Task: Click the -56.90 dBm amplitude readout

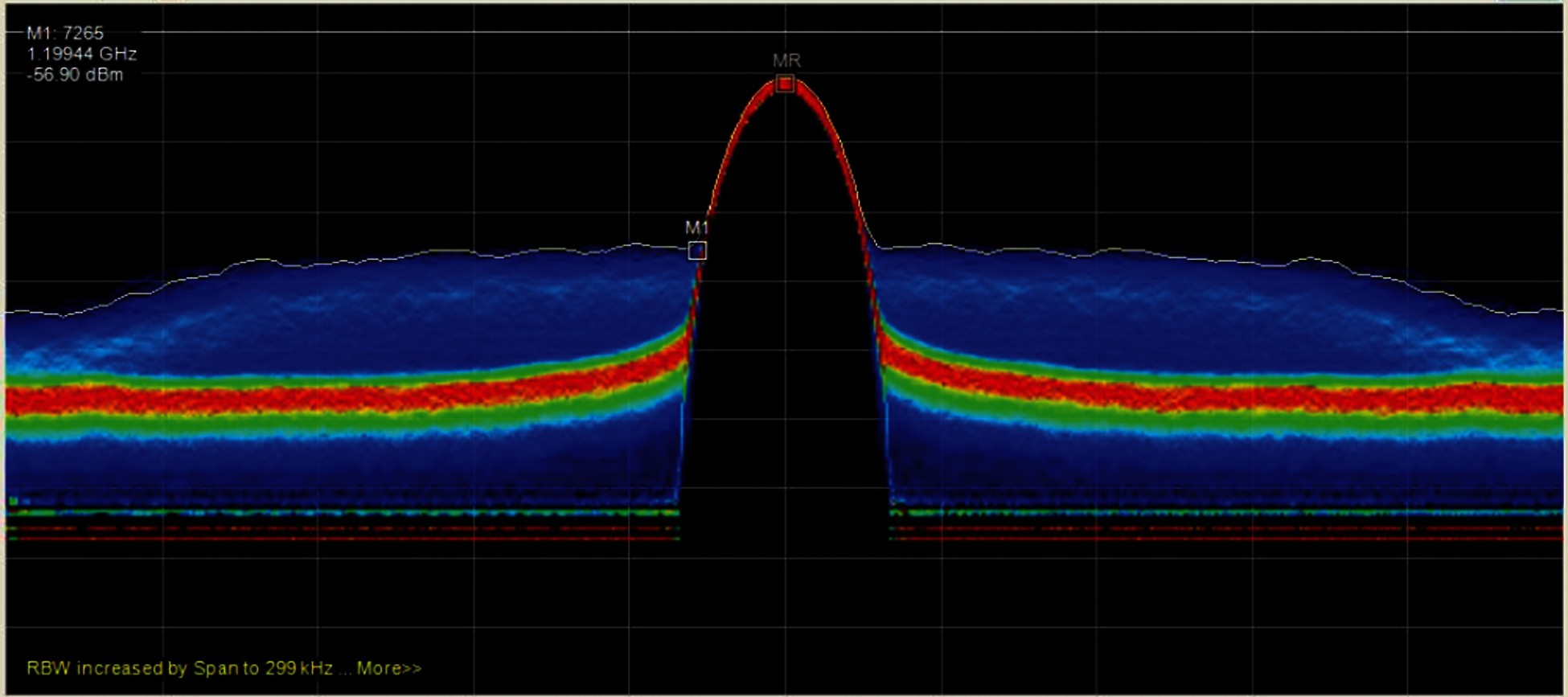Action: tap(75, 75)
